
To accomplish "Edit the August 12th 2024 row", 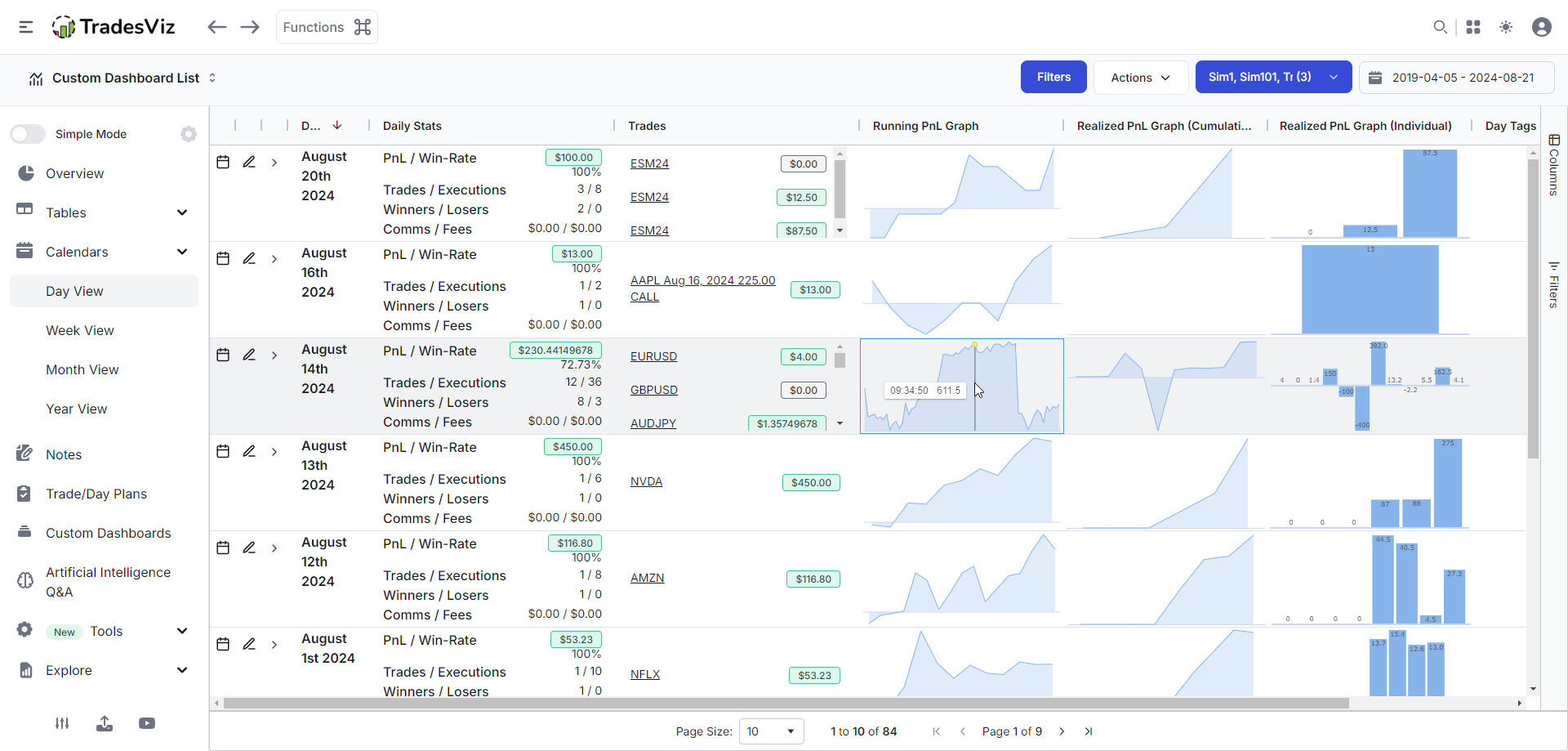I will click(249, 548).
